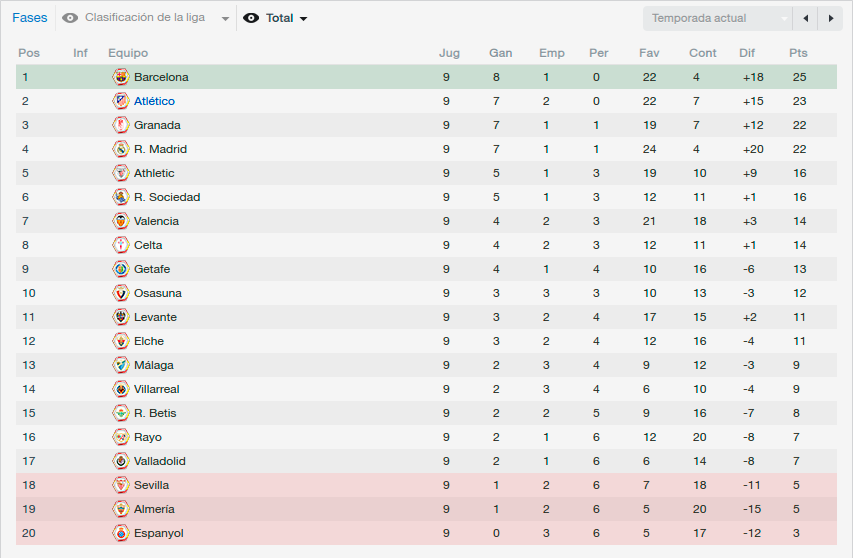Select the Espanyol club crest
This screenshot has height=558, width=853.
[x=121, y=533]
